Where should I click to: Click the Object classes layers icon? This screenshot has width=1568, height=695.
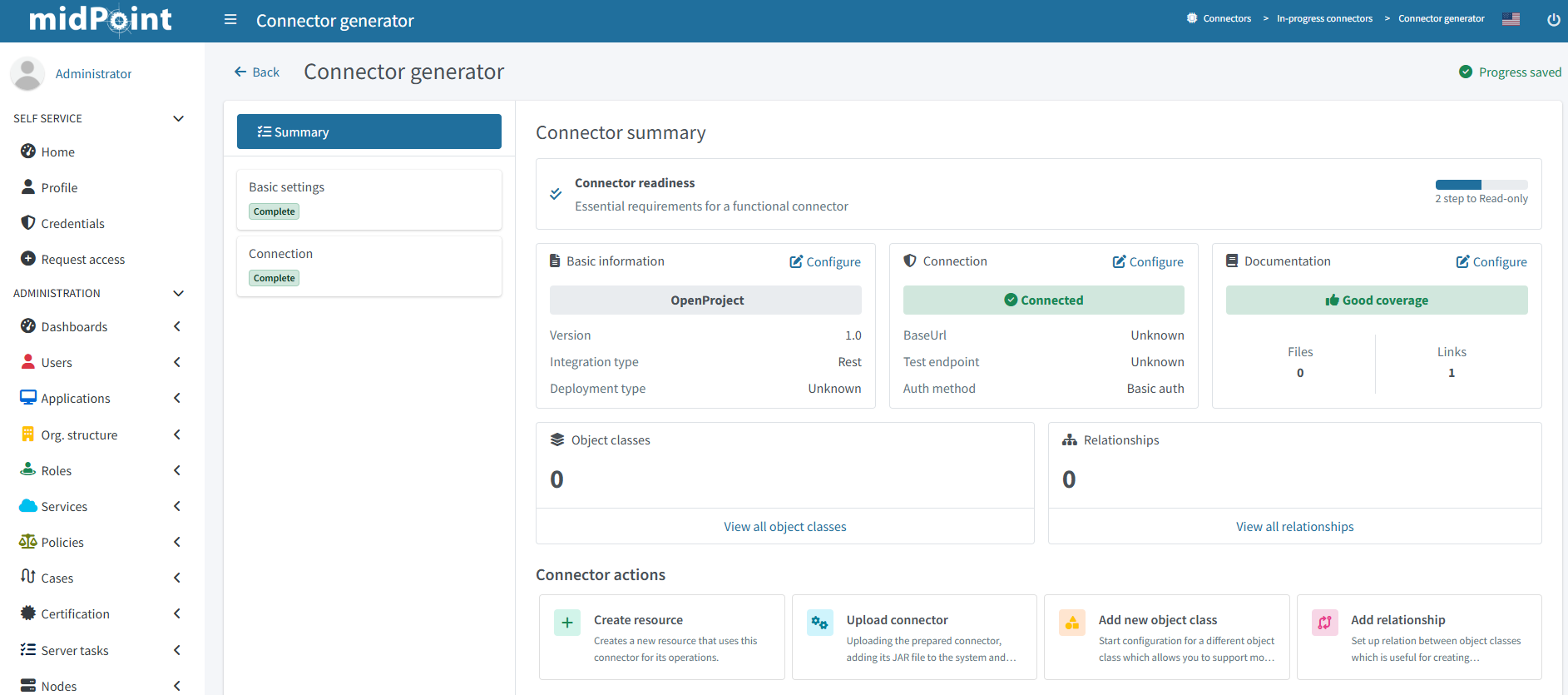coord(557,439)
